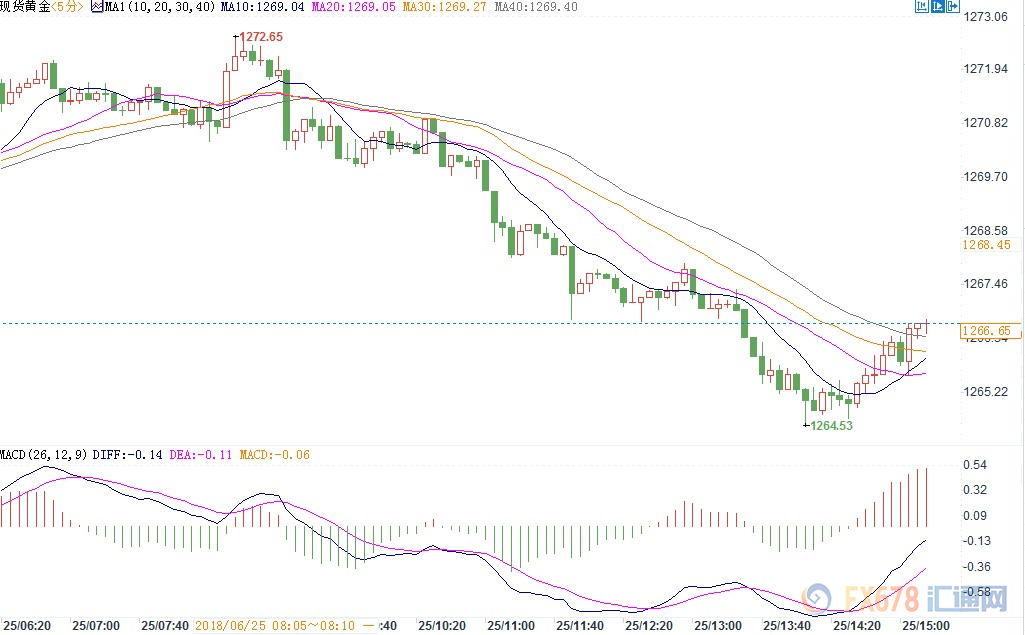
Task: Click the 2018/06/25 08:05~08:10 crosshair time tag
Action: point(286,626)
